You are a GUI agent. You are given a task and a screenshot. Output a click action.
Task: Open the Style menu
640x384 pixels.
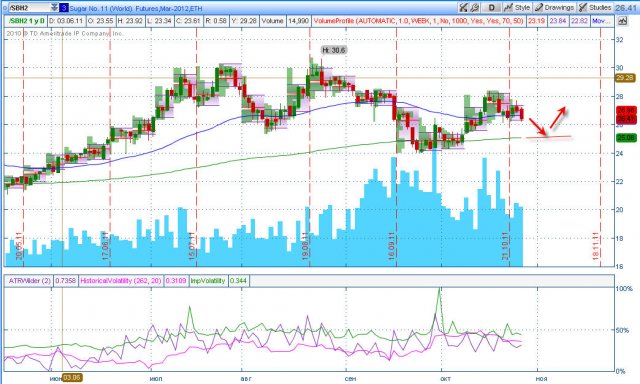[517, 7]
